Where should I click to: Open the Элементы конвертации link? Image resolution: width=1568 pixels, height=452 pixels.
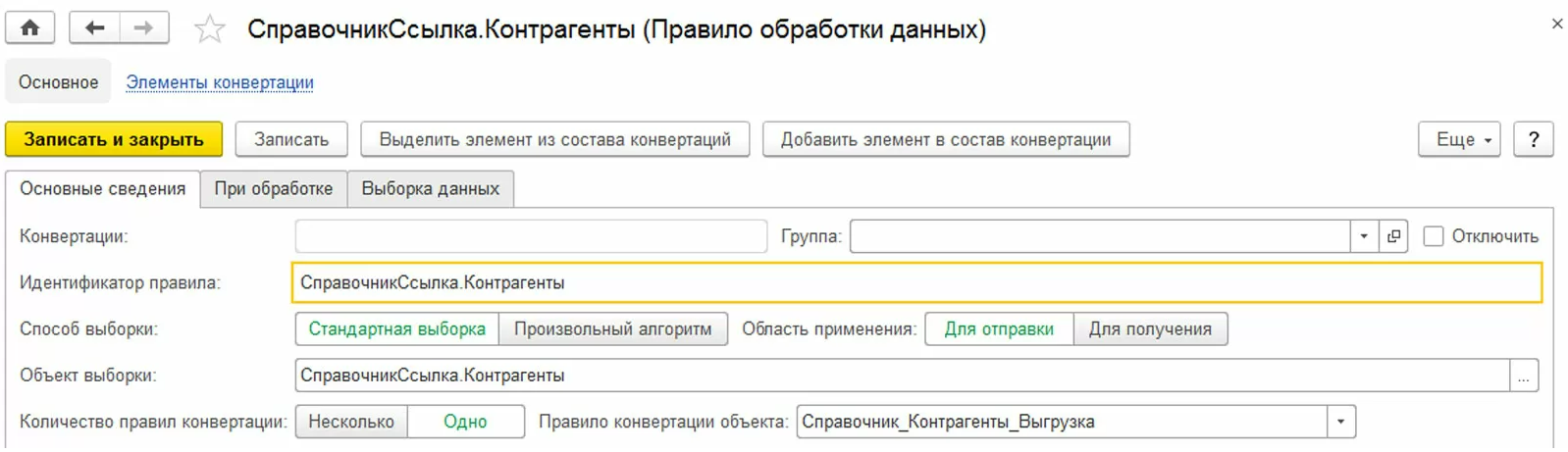(220, 82)
